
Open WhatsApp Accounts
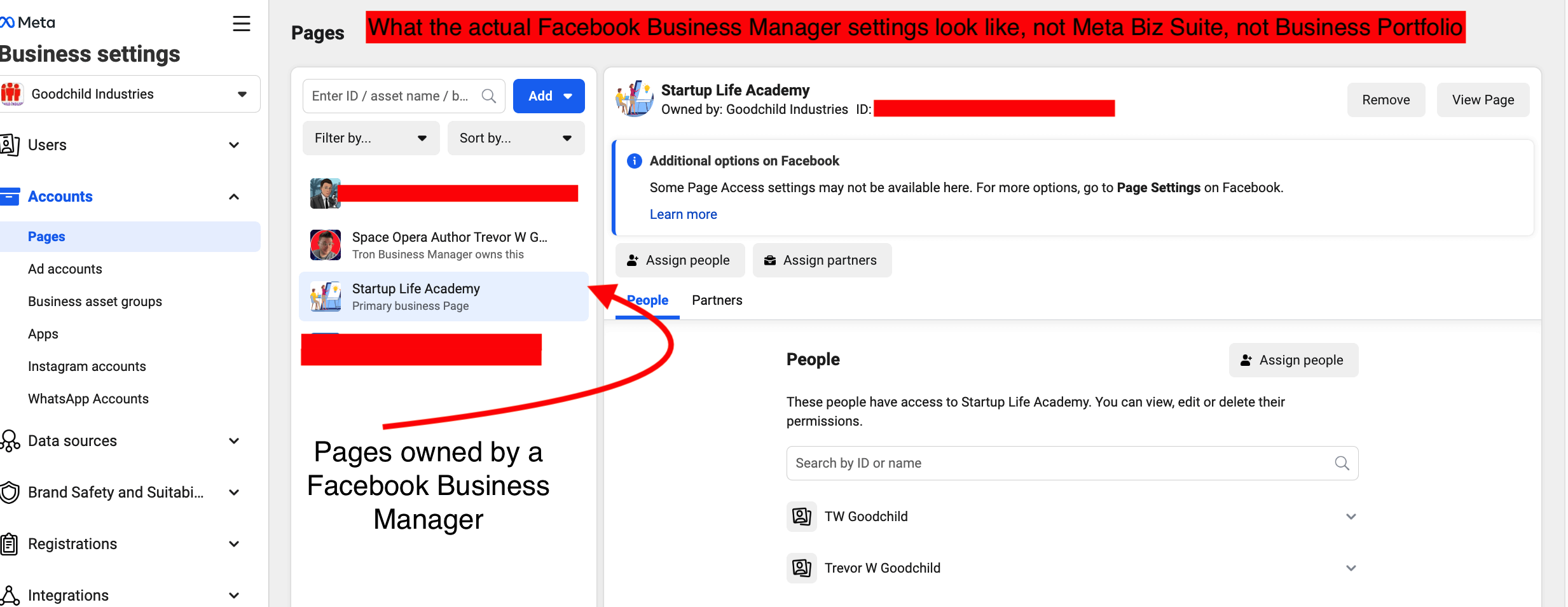click(x=88, y=399)
